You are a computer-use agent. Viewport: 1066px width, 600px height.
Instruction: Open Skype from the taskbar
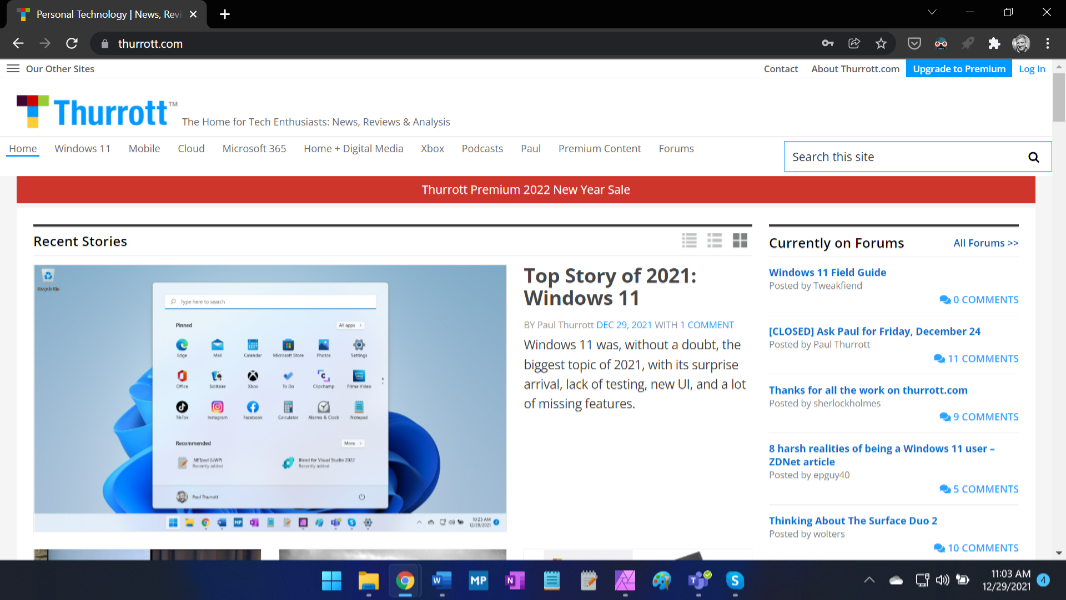735,580
